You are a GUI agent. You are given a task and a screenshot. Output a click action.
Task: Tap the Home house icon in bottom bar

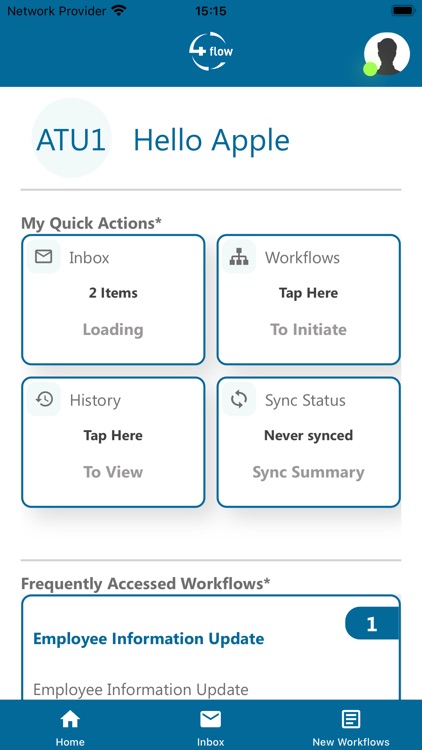[x=70, y=719]
